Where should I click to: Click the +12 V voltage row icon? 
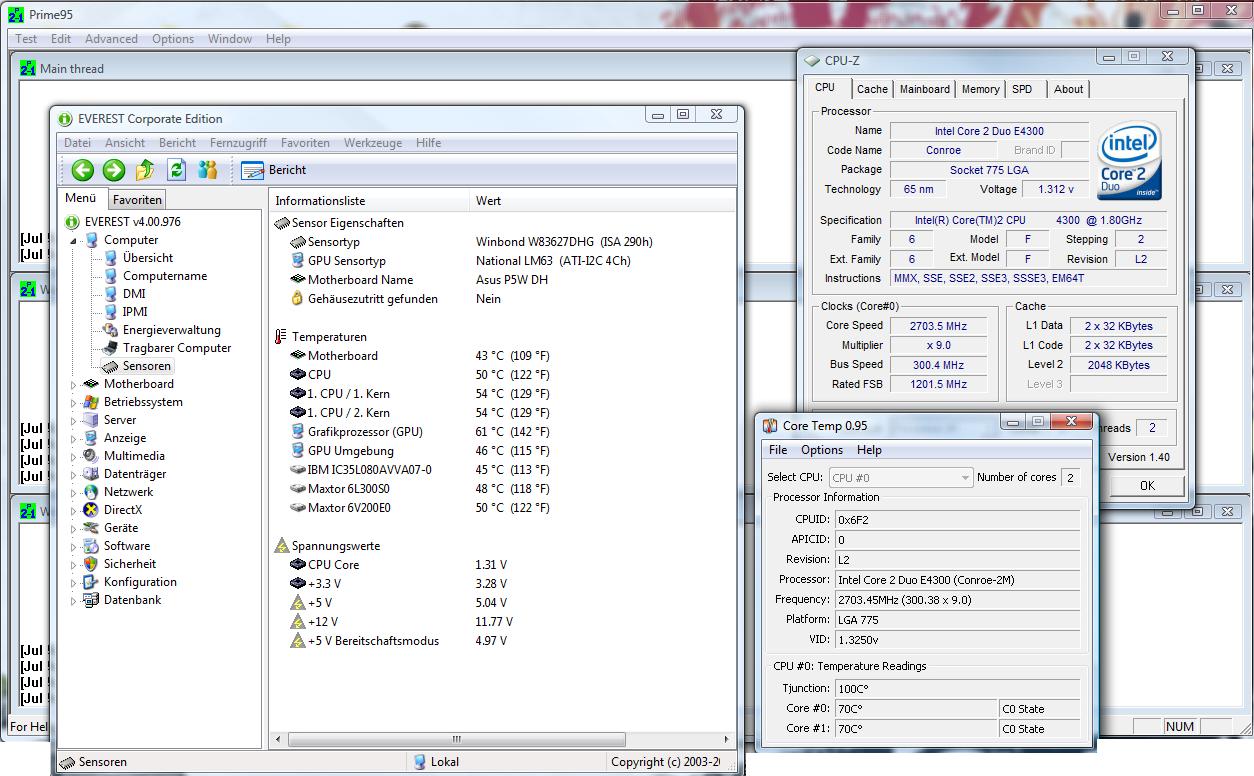[x=297, y=622]
